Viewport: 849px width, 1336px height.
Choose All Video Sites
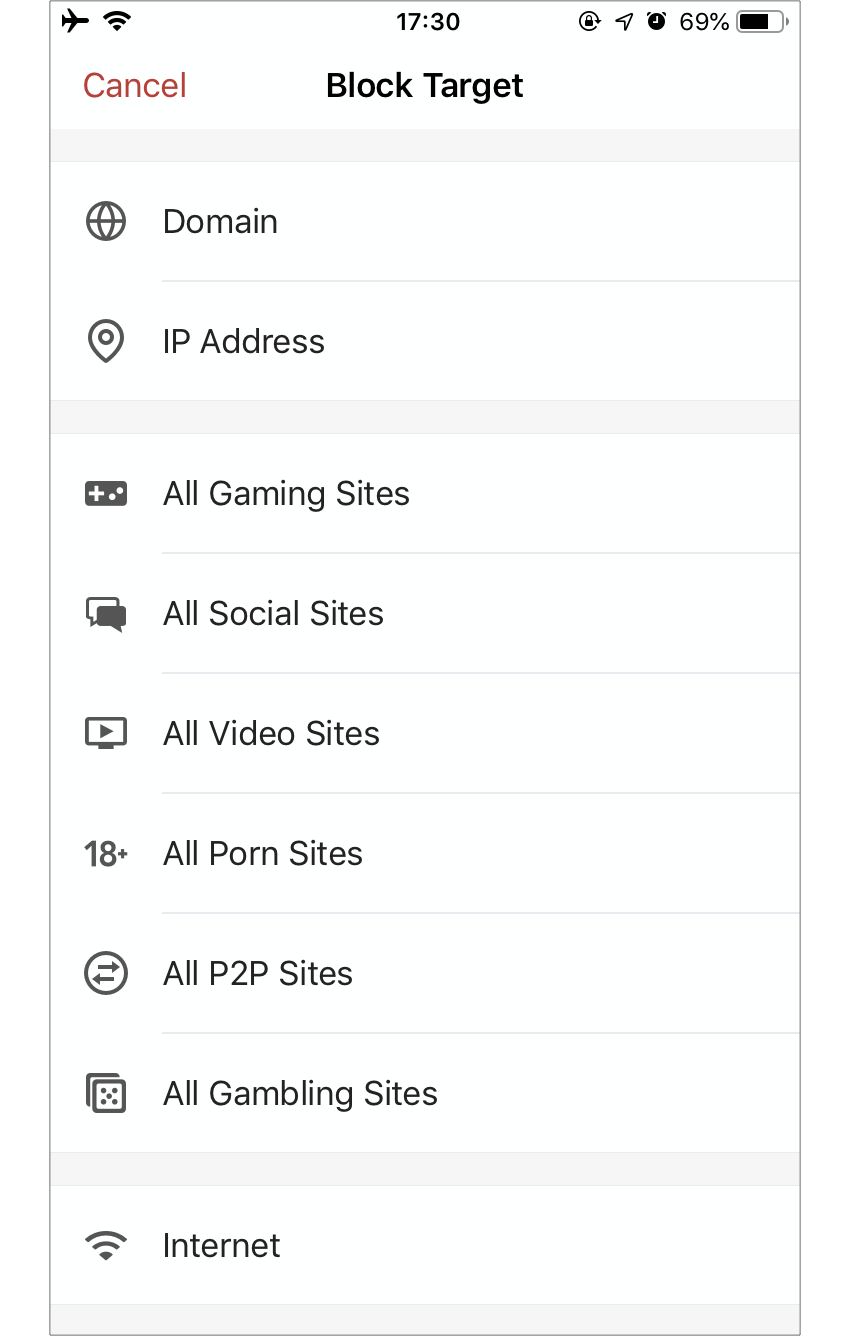pyautogui.click(x=425, y=734)
